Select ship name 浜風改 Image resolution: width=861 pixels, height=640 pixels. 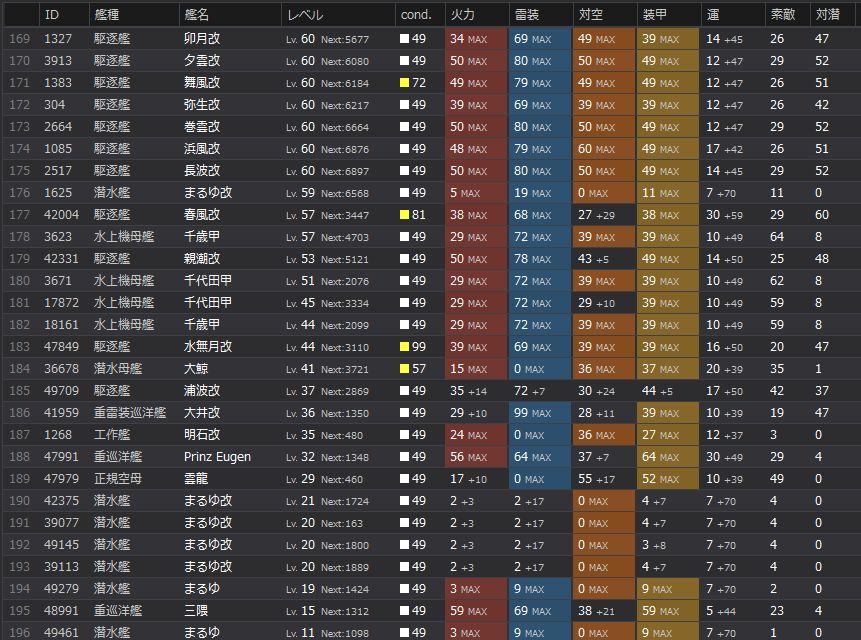click(x=202, y=149)
